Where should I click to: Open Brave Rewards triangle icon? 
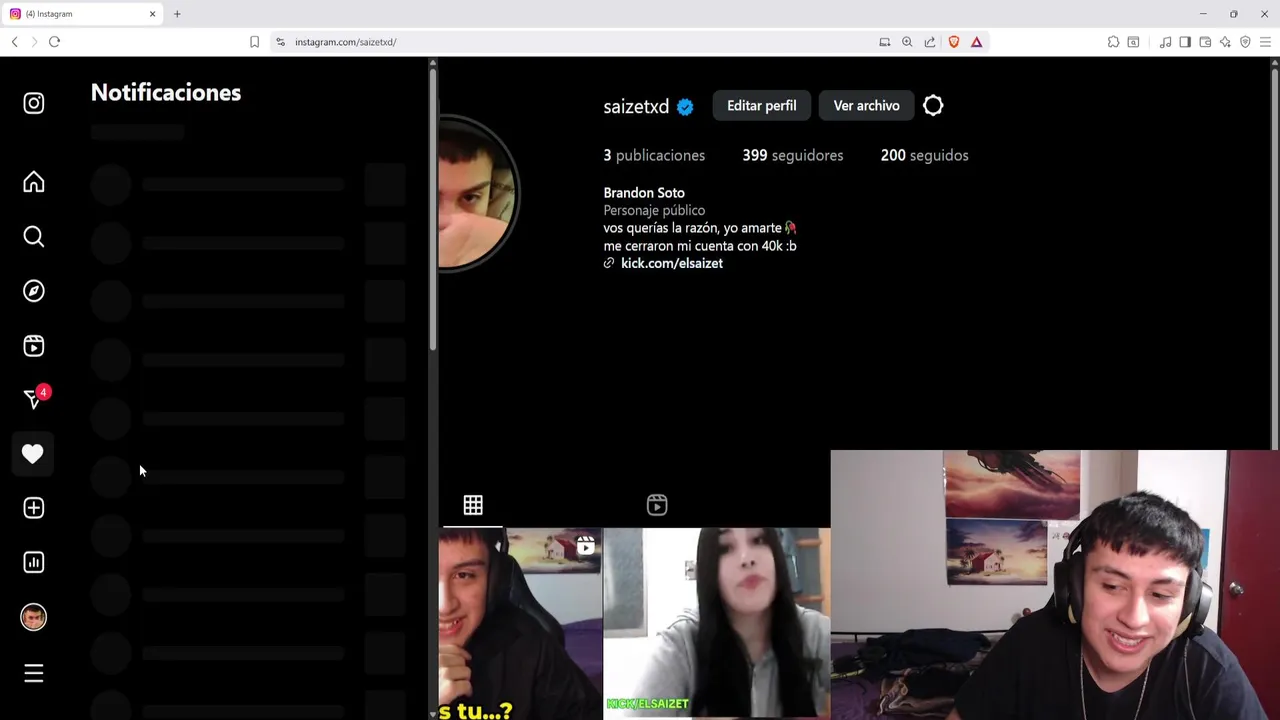tap(977, 42)
